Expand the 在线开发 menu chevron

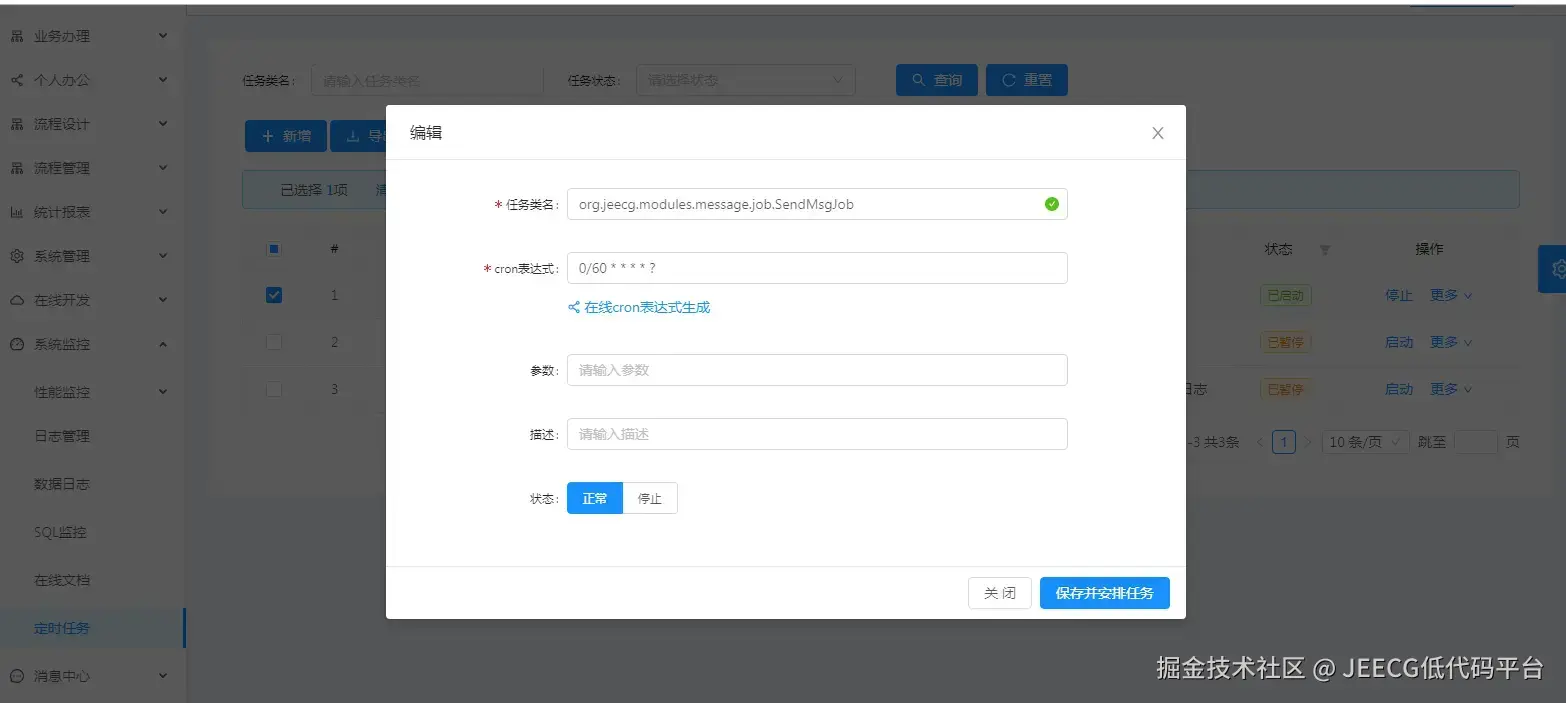point(163,300)
